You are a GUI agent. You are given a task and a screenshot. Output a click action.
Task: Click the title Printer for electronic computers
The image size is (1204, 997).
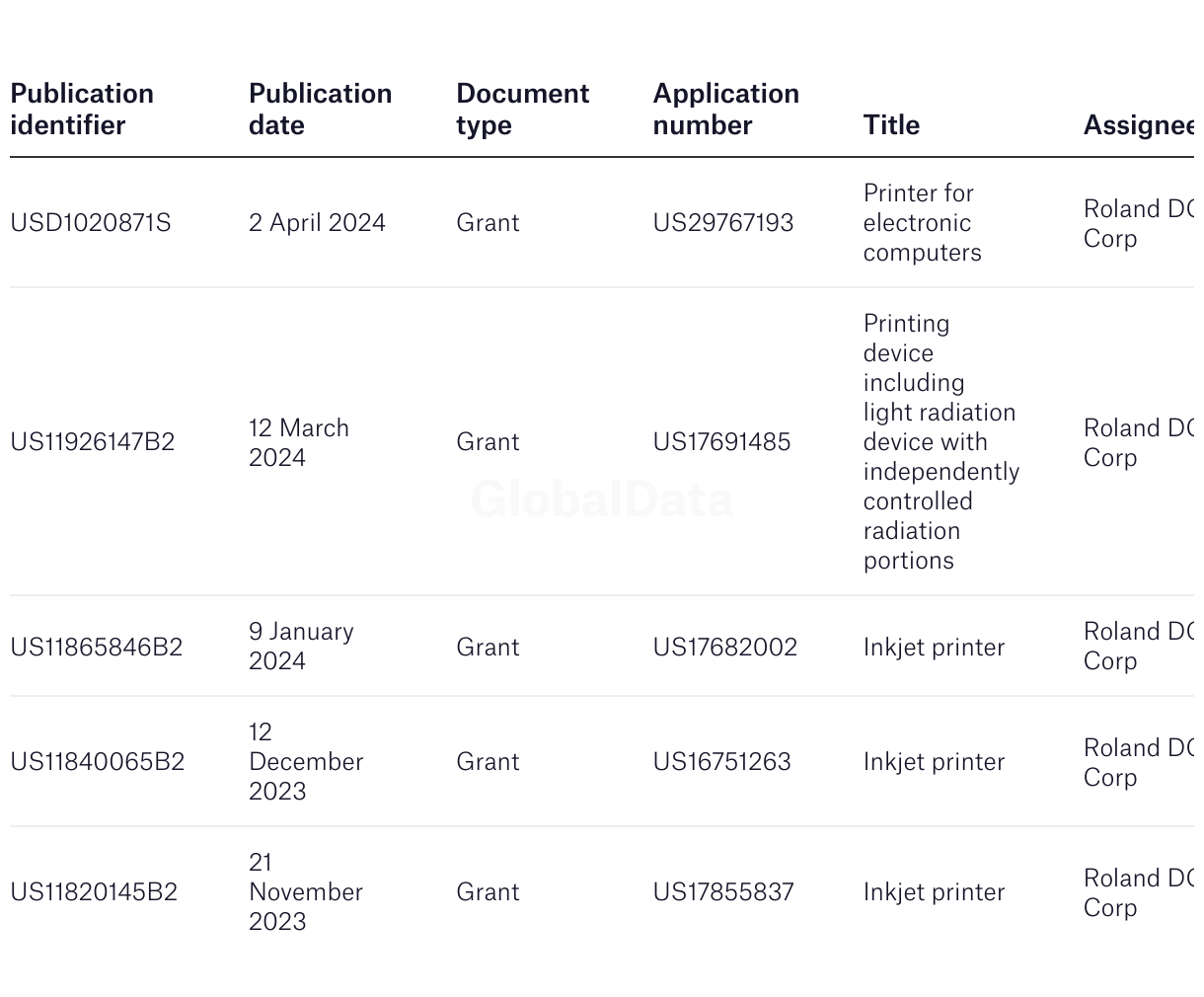pos(923,223)
